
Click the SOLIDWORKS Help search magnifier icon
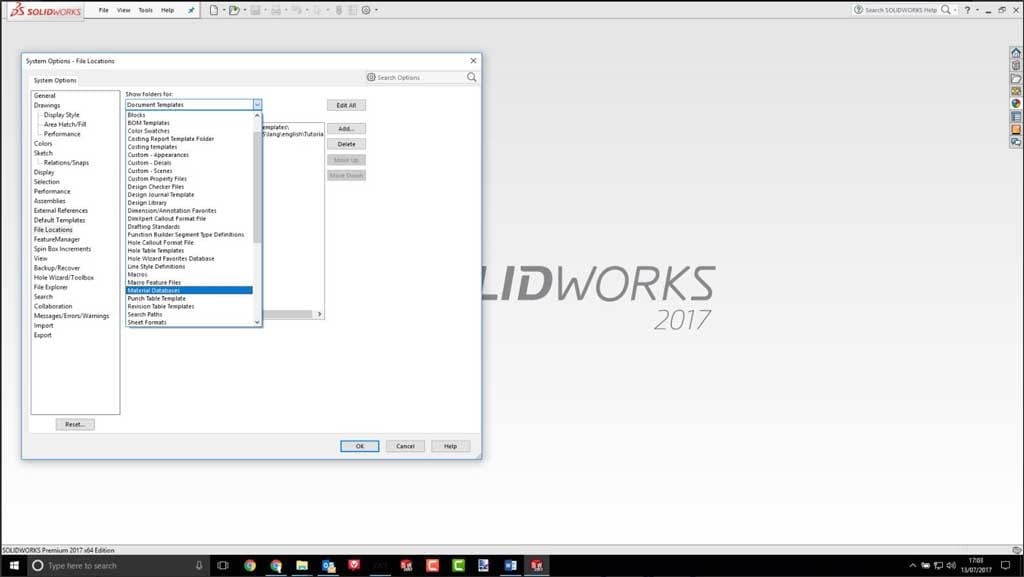(945, 10)
